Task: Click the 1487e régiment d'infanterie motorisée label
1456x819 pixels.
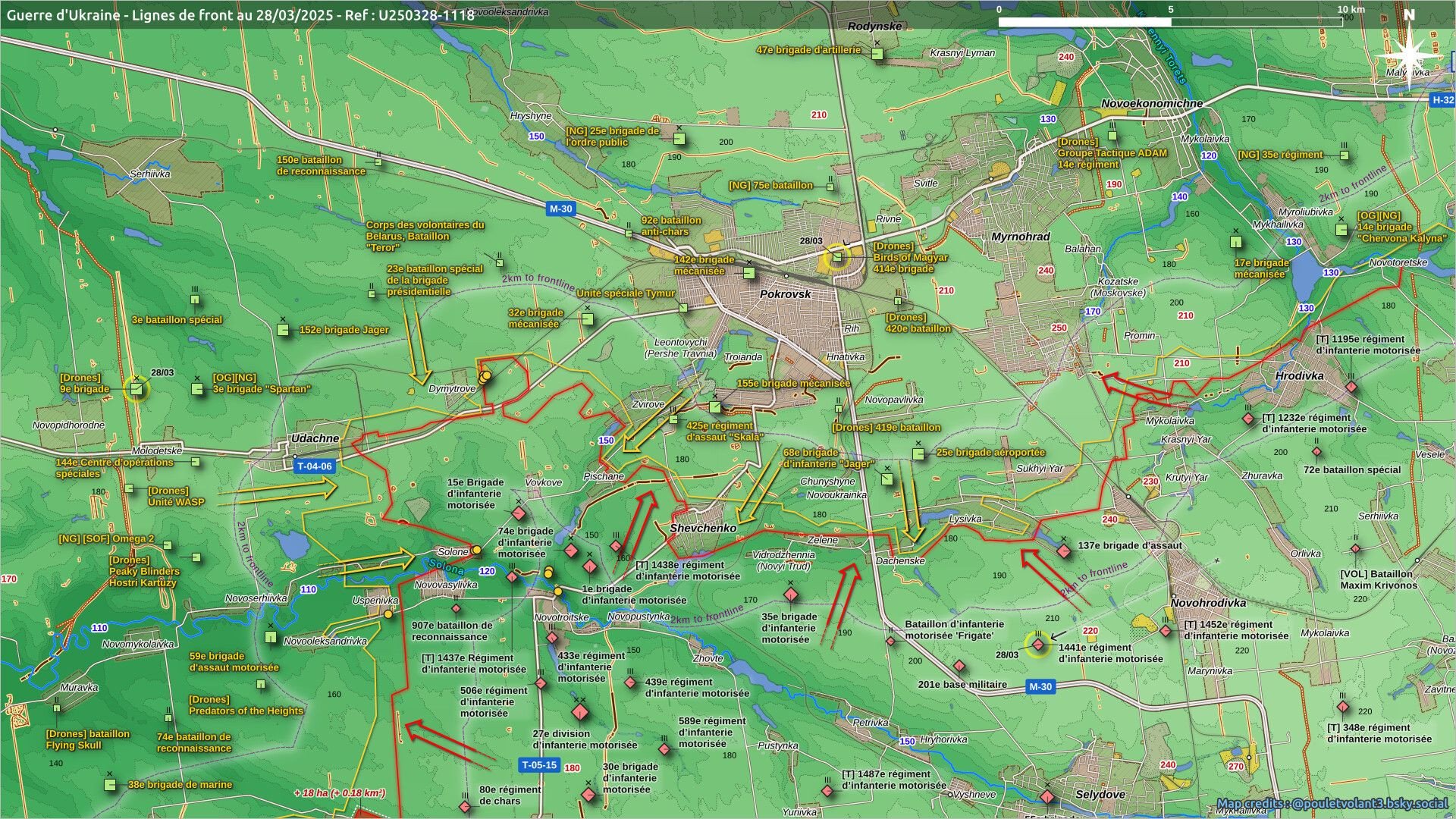Action: pos(894,780)
